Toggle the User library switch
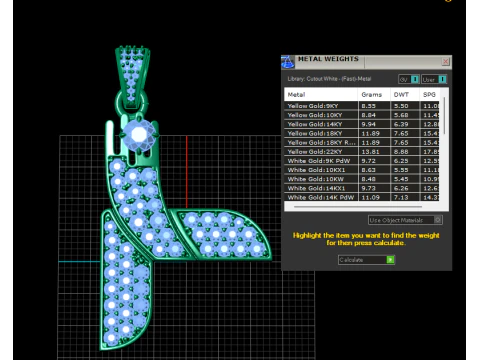 click(x=434, y=79)
